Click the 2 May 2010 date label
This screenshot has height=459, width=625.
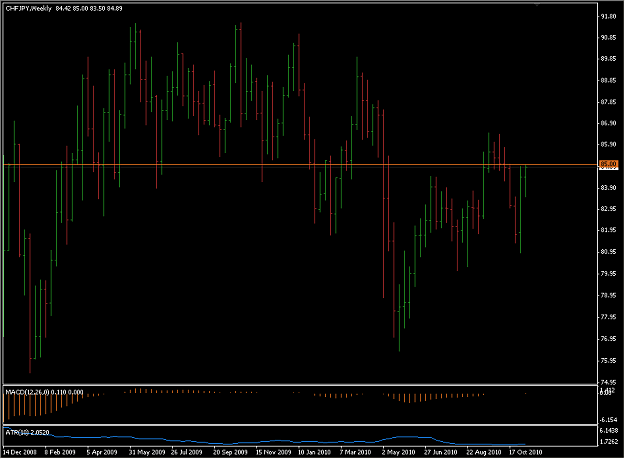[x=398, y=452]
